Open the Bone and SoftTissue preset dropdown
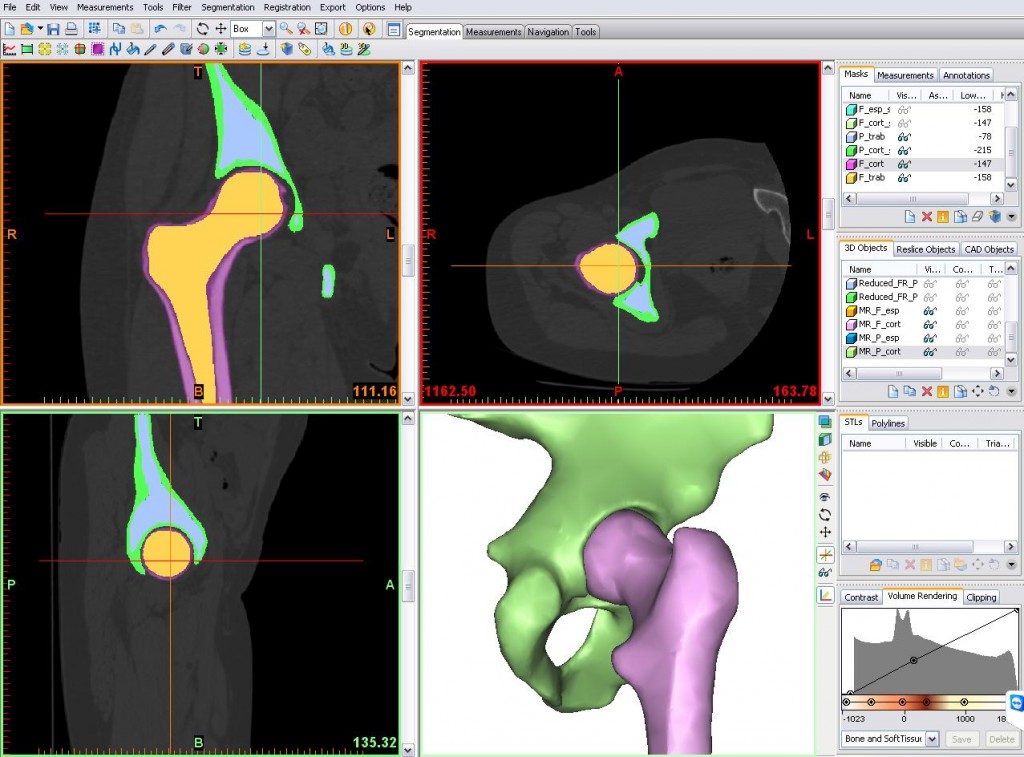This screenshot has height=757, width=1024. (x=932, y=739)
